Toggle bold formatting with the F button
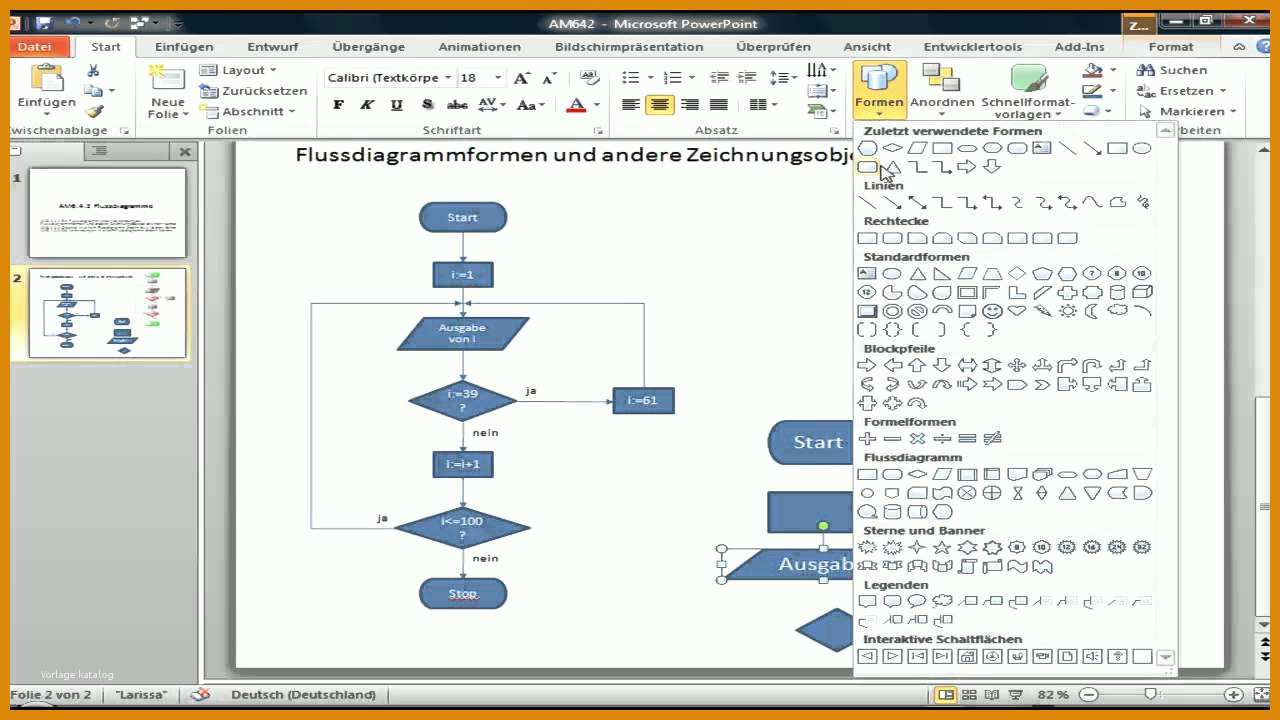 (338, 104)
